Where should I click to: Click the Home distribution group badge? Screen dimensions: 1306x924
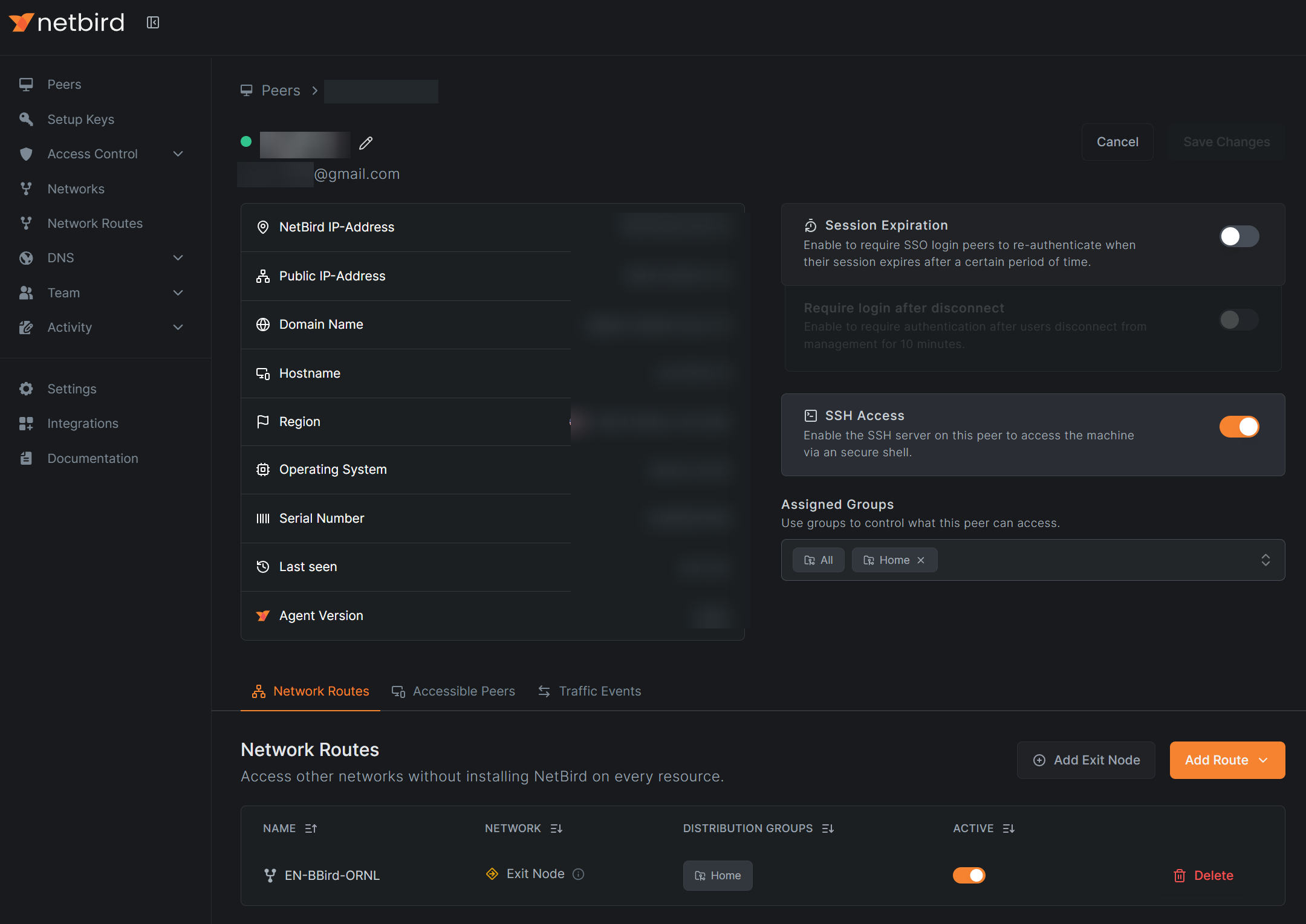(718, 875)
